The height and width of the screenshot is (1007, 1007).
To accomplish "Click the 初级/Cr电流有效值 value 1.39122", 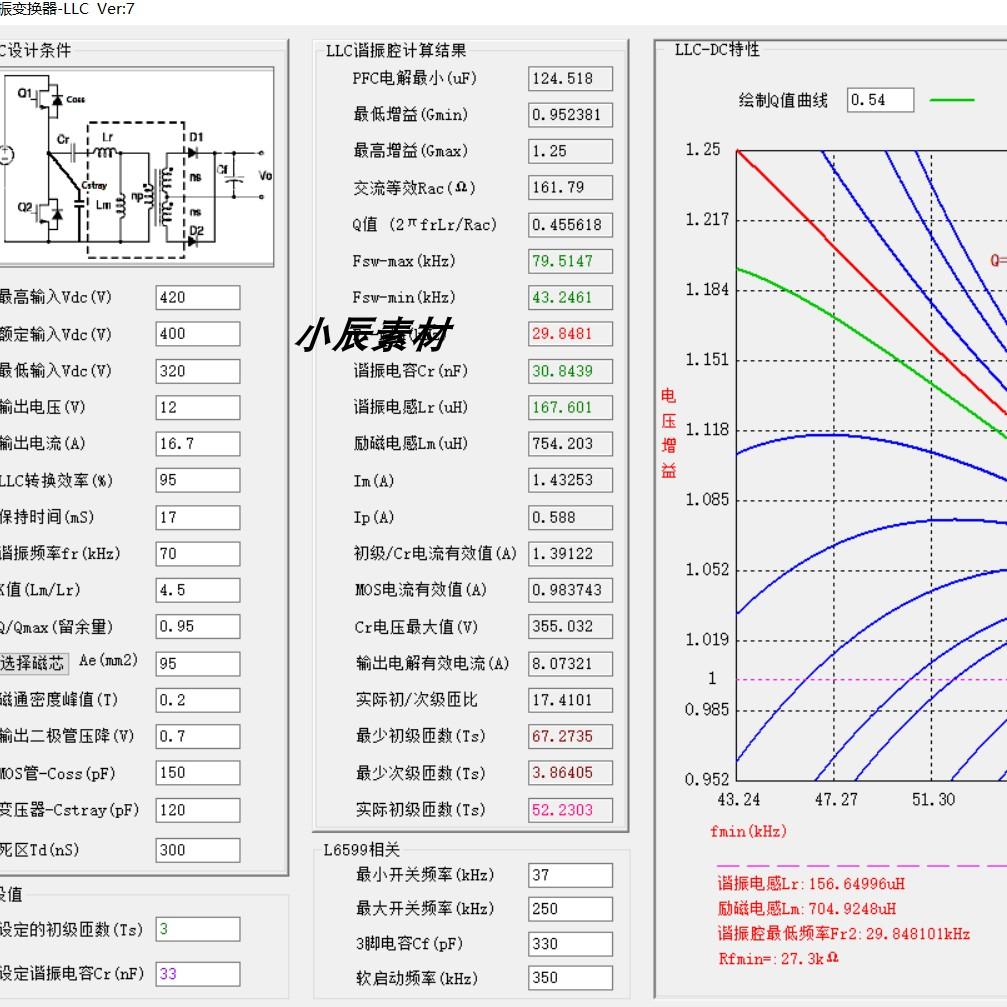I will [x=570, y=554].
